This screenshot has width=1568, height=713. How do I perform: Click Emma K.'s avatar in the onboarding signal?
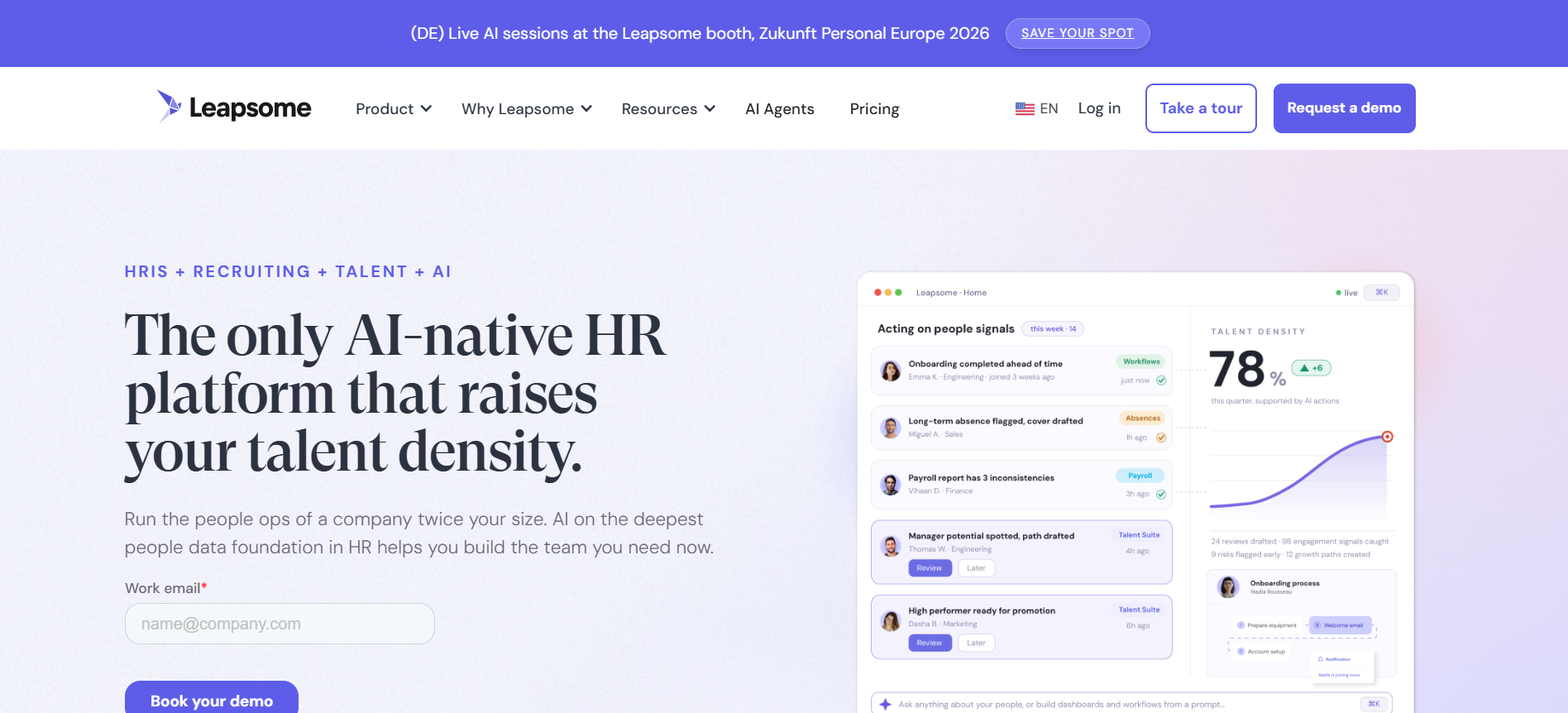coord(891,371)
